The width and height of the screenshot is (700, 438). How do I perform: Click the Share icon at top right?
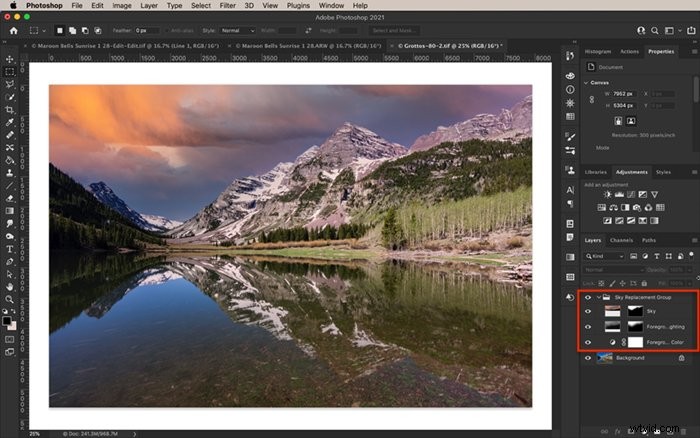(691, 30)
